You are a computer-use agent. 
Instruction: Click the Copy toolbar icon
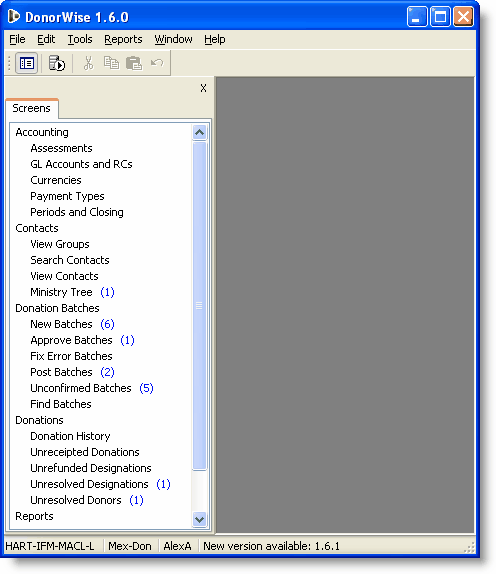111,63
